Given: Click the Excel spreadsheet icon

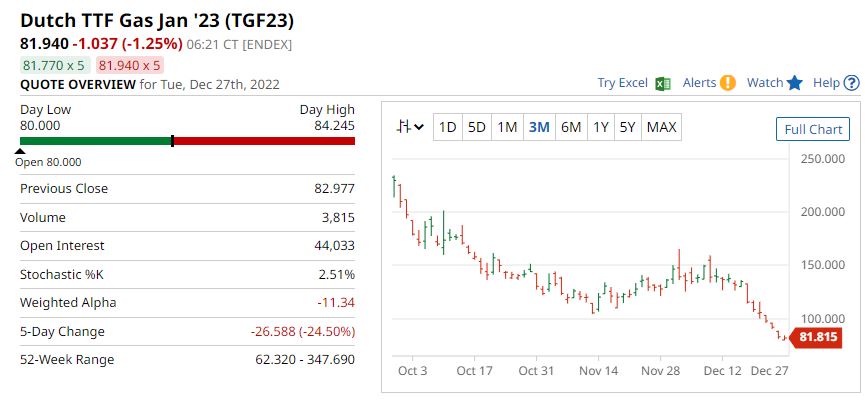Looking at the screenshot, I should (662, 83).
